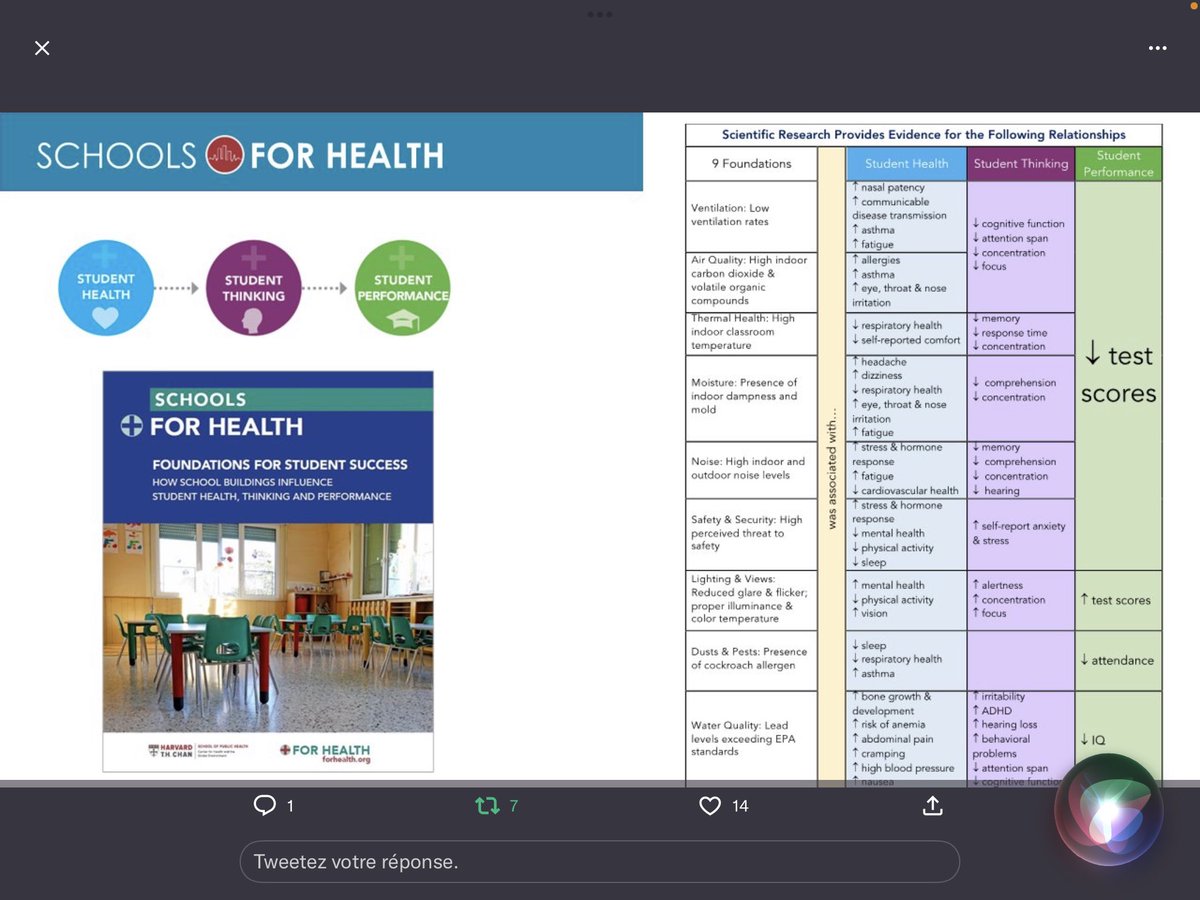1200x900 pixels.
Task: Tap the 'cramping' entry
Action: point(879,754)
